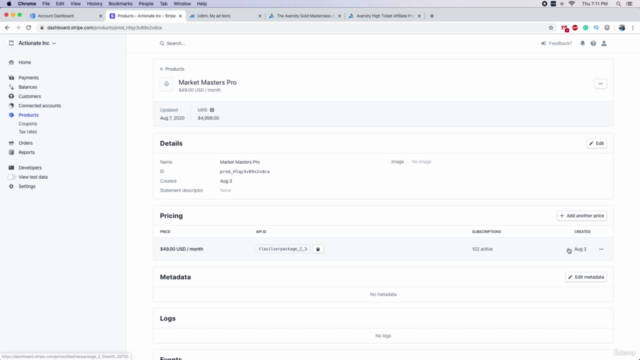640x360 pixels.
Task: Reload the current page
Action: point(29,28)
